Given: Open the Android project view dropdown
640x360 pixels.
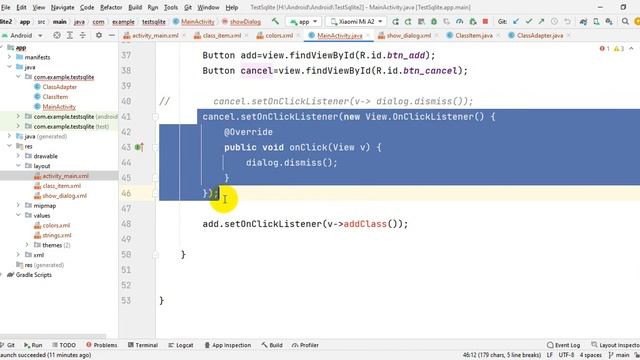Looking at the screenshot, I should 22,36.
